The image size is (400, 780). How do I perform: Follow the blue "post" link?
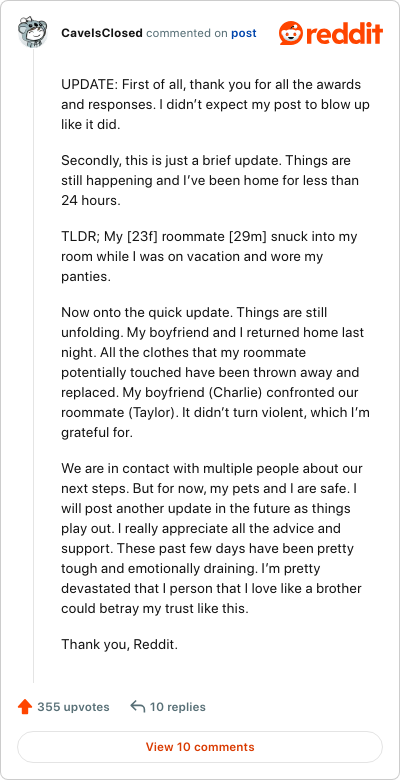click(243, 33)
